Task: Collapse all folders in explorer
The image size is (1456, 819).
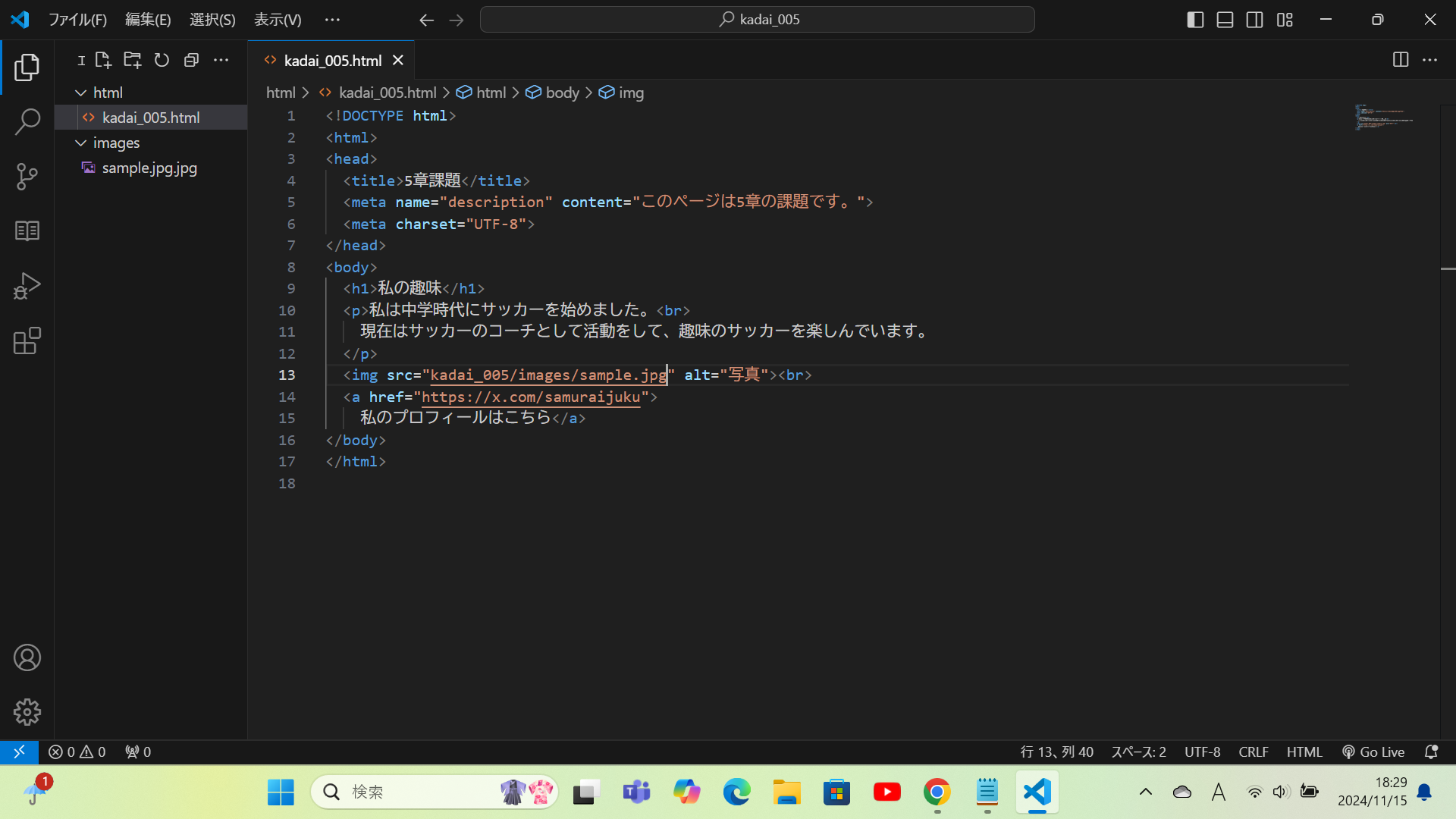Action: tap(191, 60)
